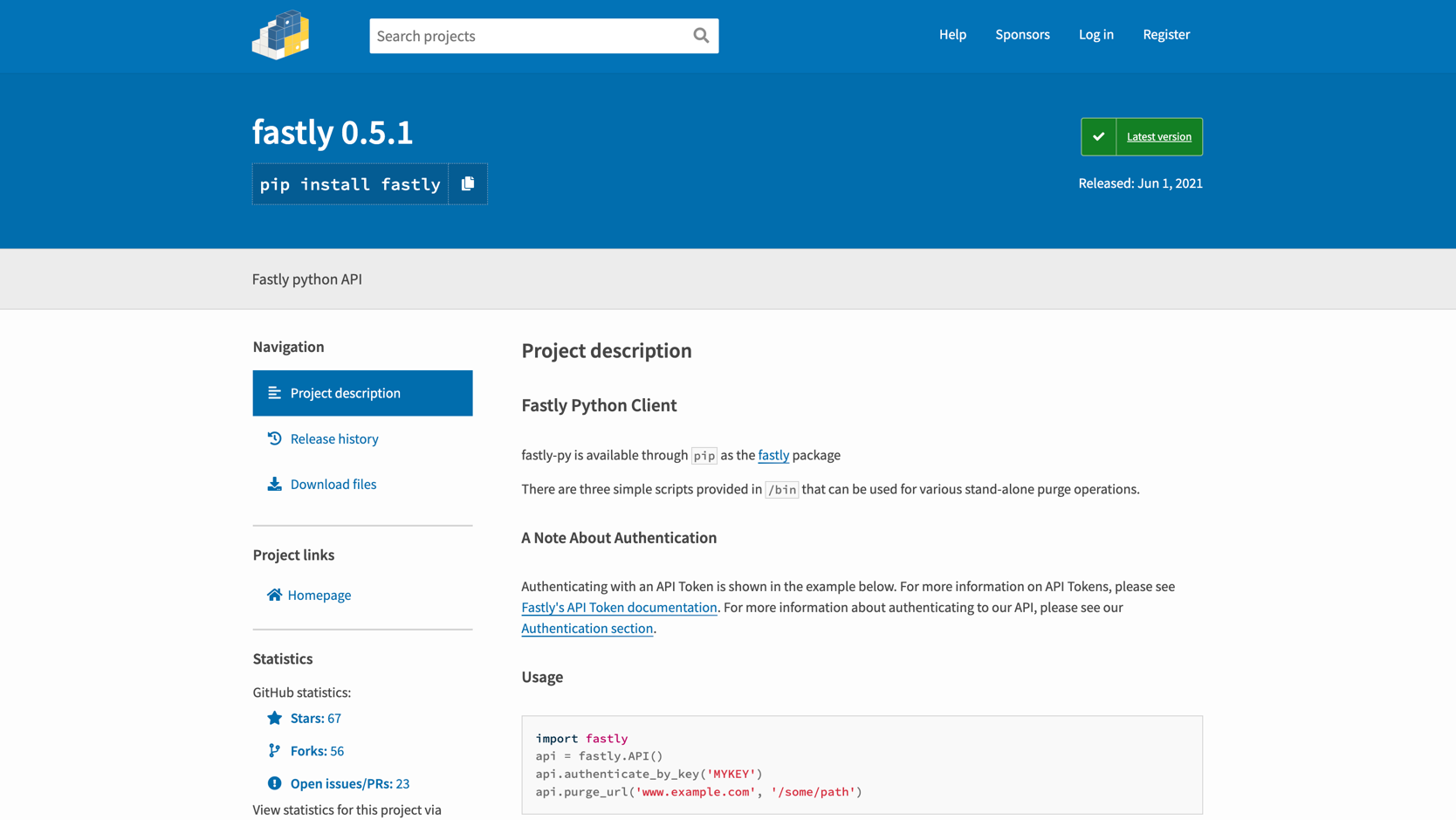Open Fastly's API Token documentation link

(619, 608)
